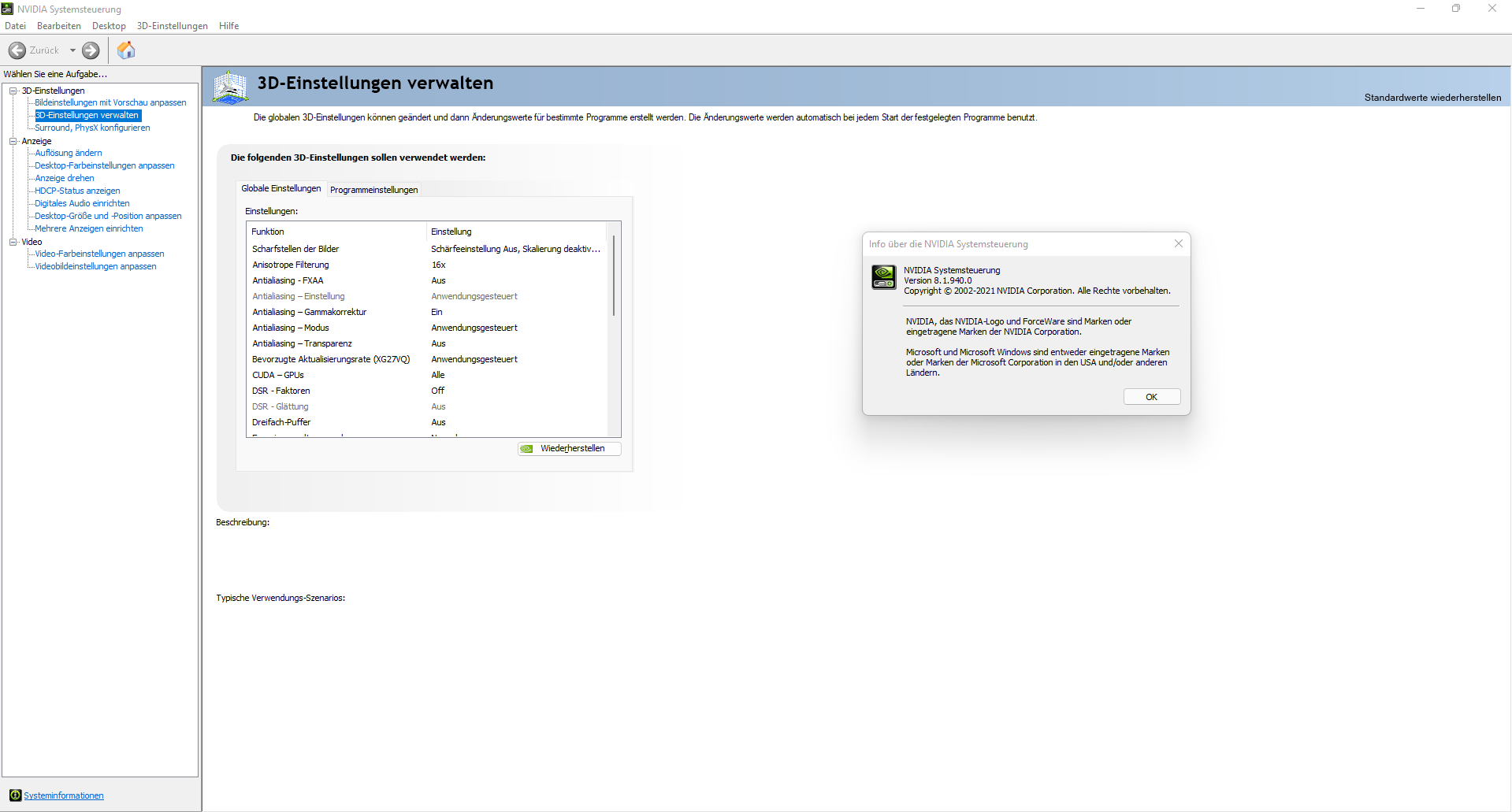Open the Desktop menu
The width and height of the screenshot is (1512, 812).
point(108,26)
